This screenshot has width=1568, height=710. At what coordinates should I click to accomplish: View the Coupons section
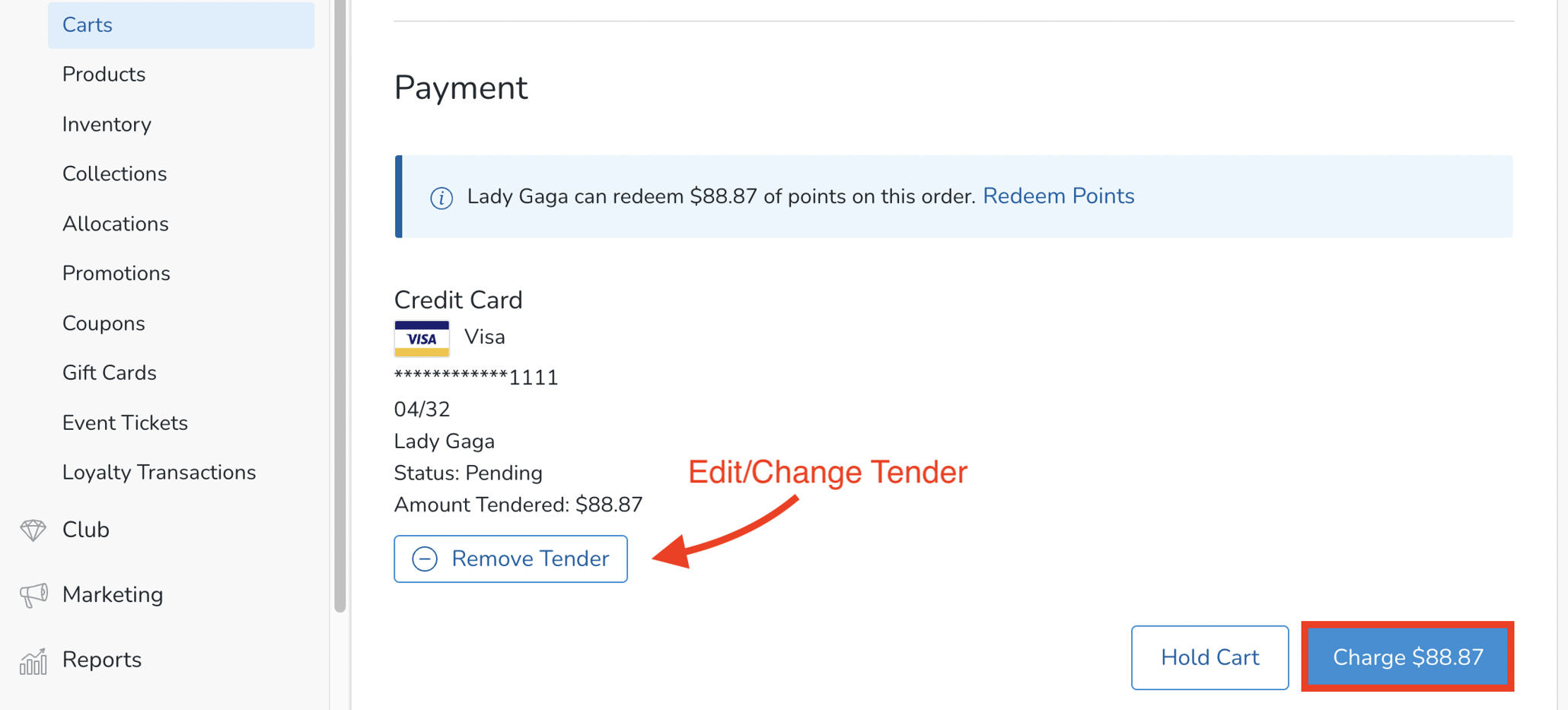pos(104,323)
